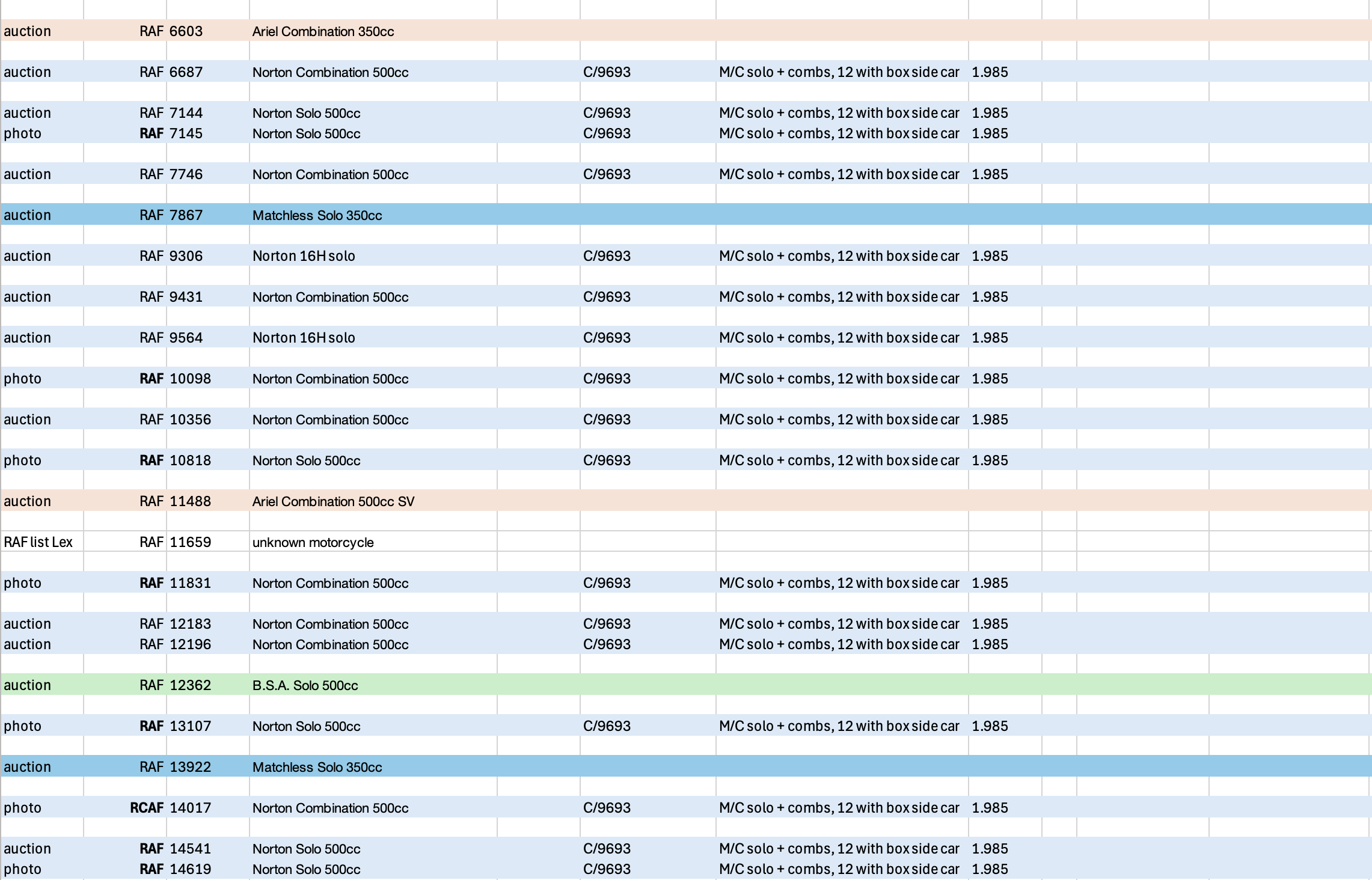
Task: Select the 'photo' cell in row 7145
Action: pos(41,133)
